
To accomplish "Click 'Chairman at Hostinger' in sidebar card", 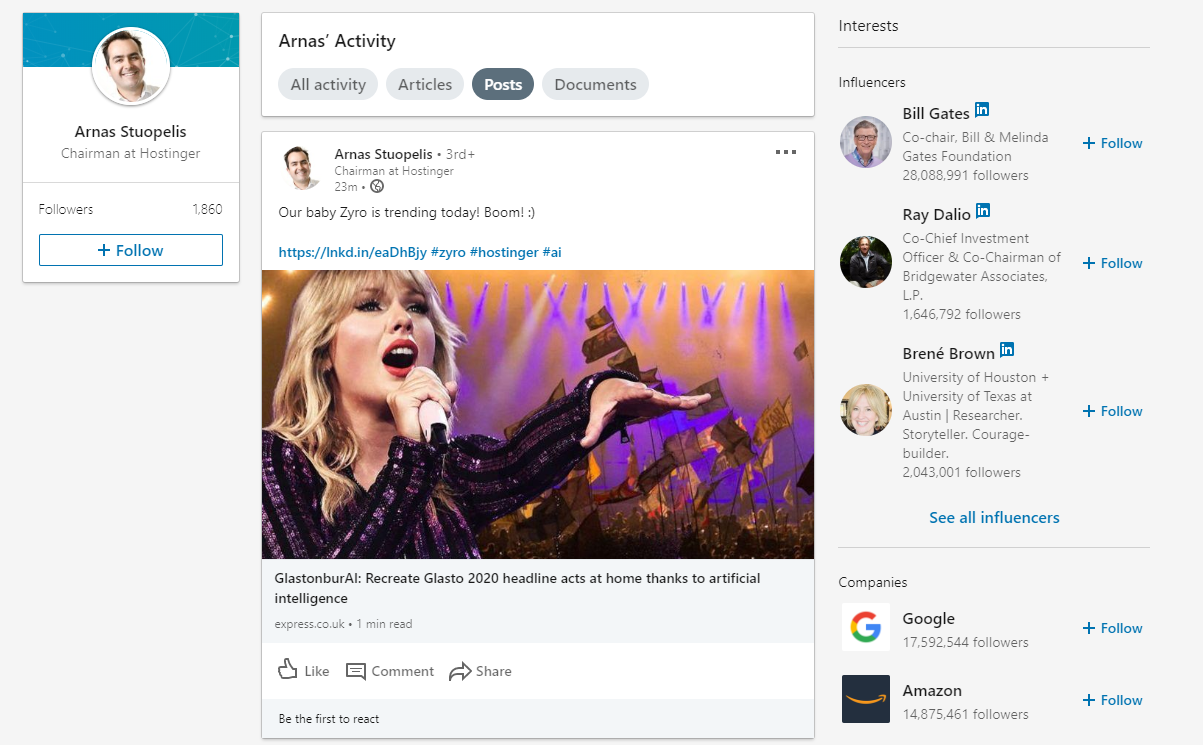I will (x=131, y=153).
